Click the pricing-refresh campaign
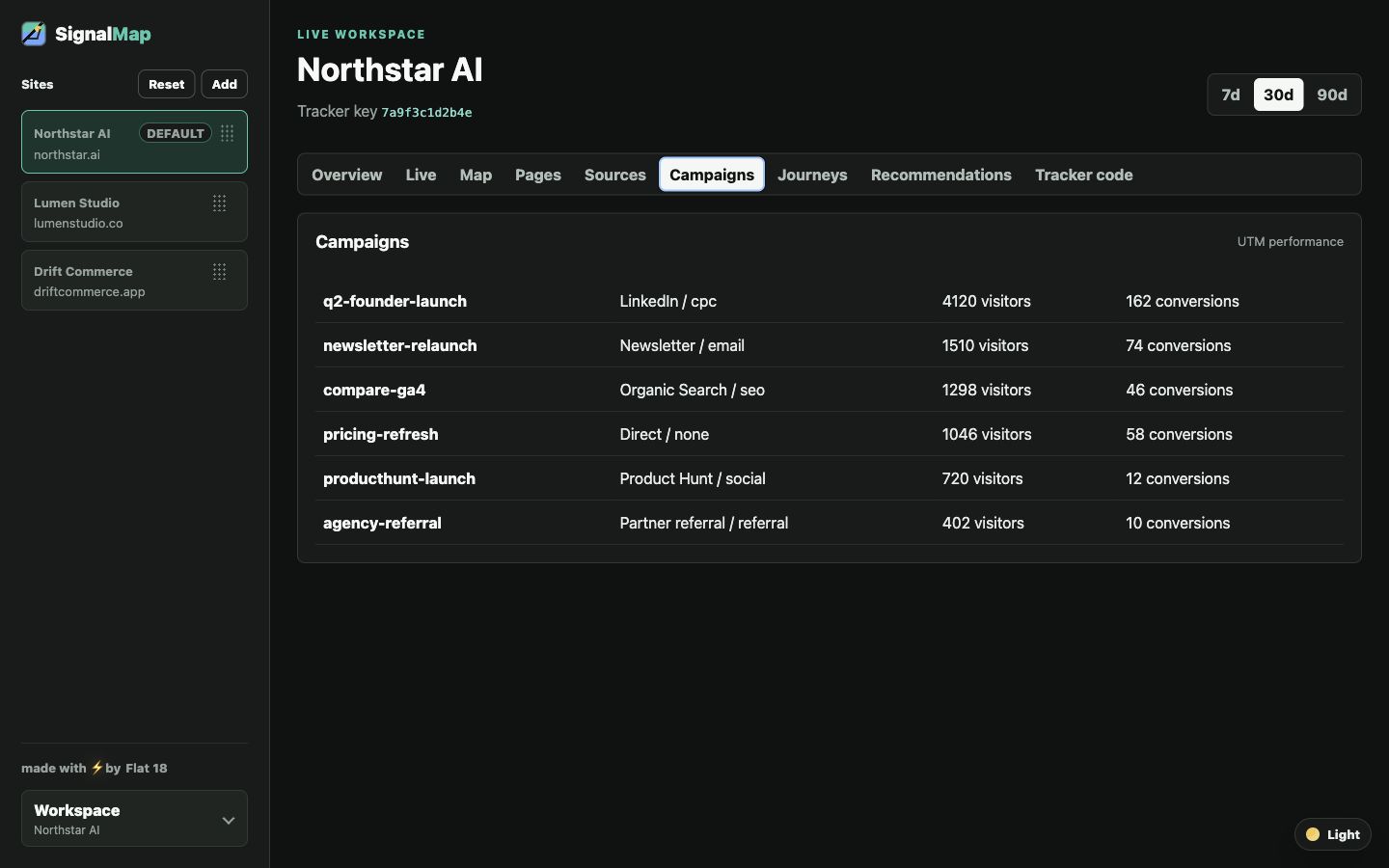The height and width of the screenshot is (868, 1389). point(380,434)
